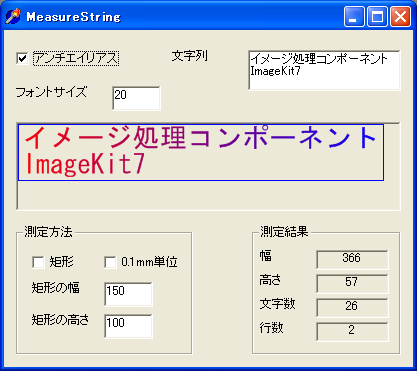Click the 文字列 multiline text box
417x371 pixels.
pyautogui.click(x=324, y=70)
